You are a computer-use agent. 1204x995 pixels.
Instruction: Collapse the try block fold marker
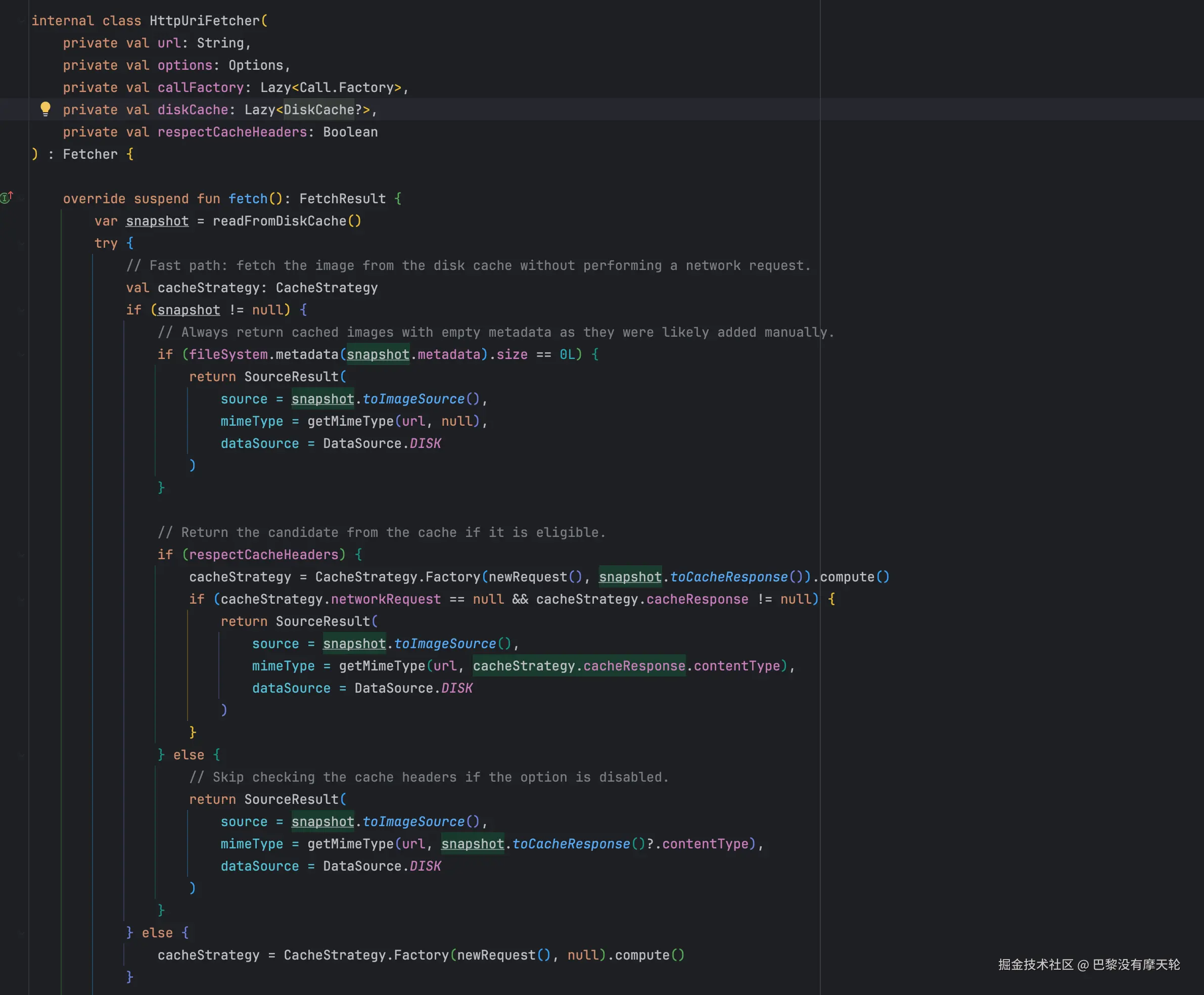click(22, 244)
